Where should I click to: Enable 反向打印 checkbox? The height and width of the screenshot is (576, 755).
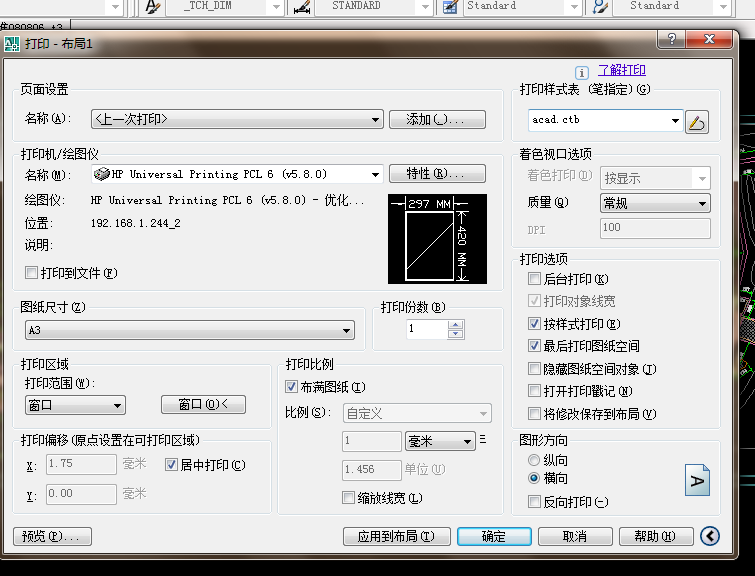click(534, 502)
